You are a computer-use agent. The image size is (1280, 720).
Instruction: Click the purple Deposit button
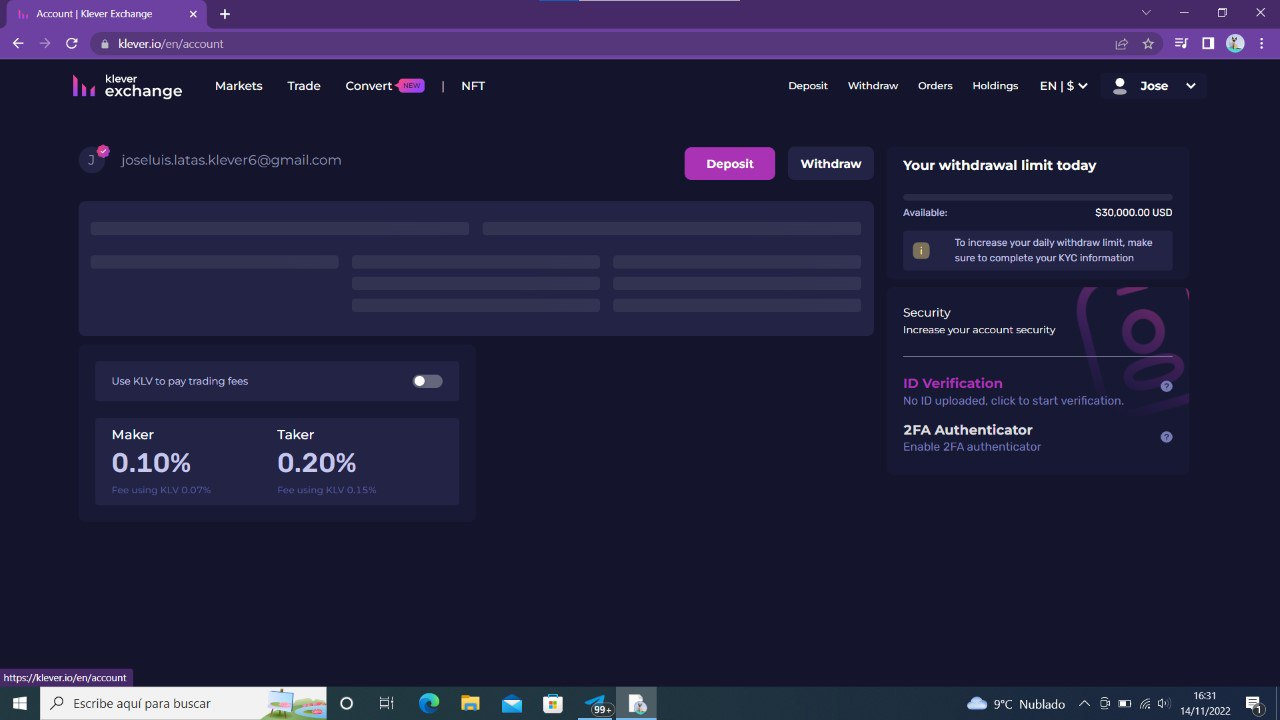click(x=730, y=164)
